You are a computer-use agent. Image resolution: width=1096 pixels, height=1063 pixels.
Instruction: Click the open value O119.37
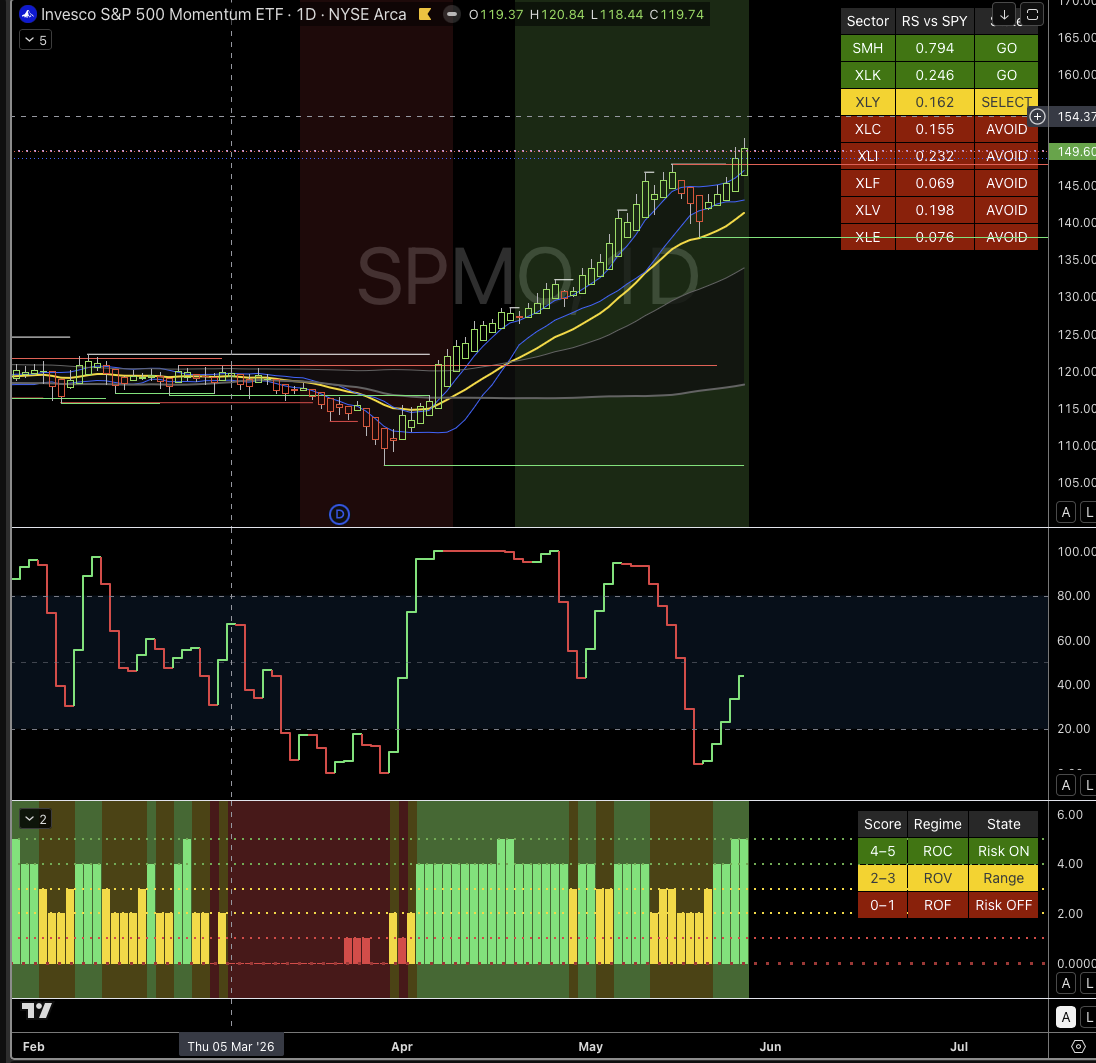pos(496,14)
